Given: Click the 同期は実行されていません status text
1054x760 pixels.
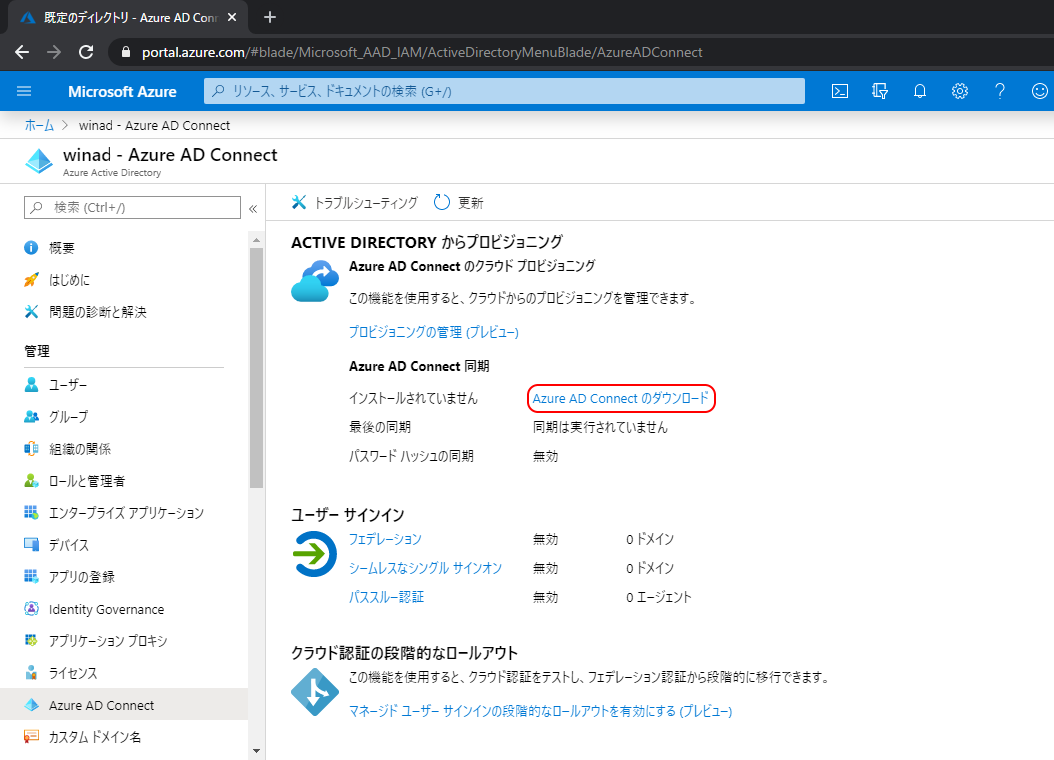Looking at the screenshot, I should click(600, 427).
